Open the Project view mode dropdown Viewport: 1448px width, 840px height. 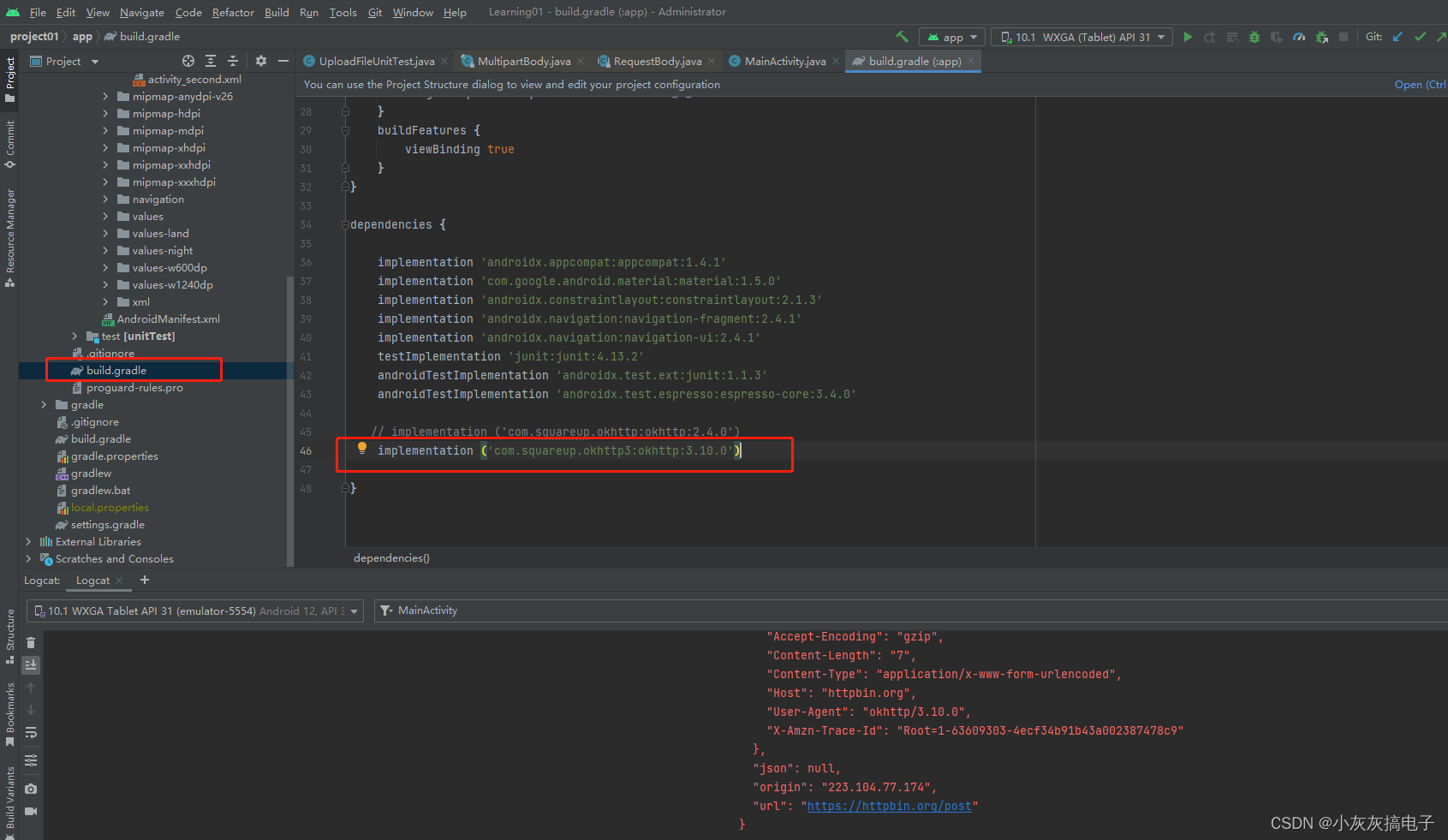click(65, 61)
